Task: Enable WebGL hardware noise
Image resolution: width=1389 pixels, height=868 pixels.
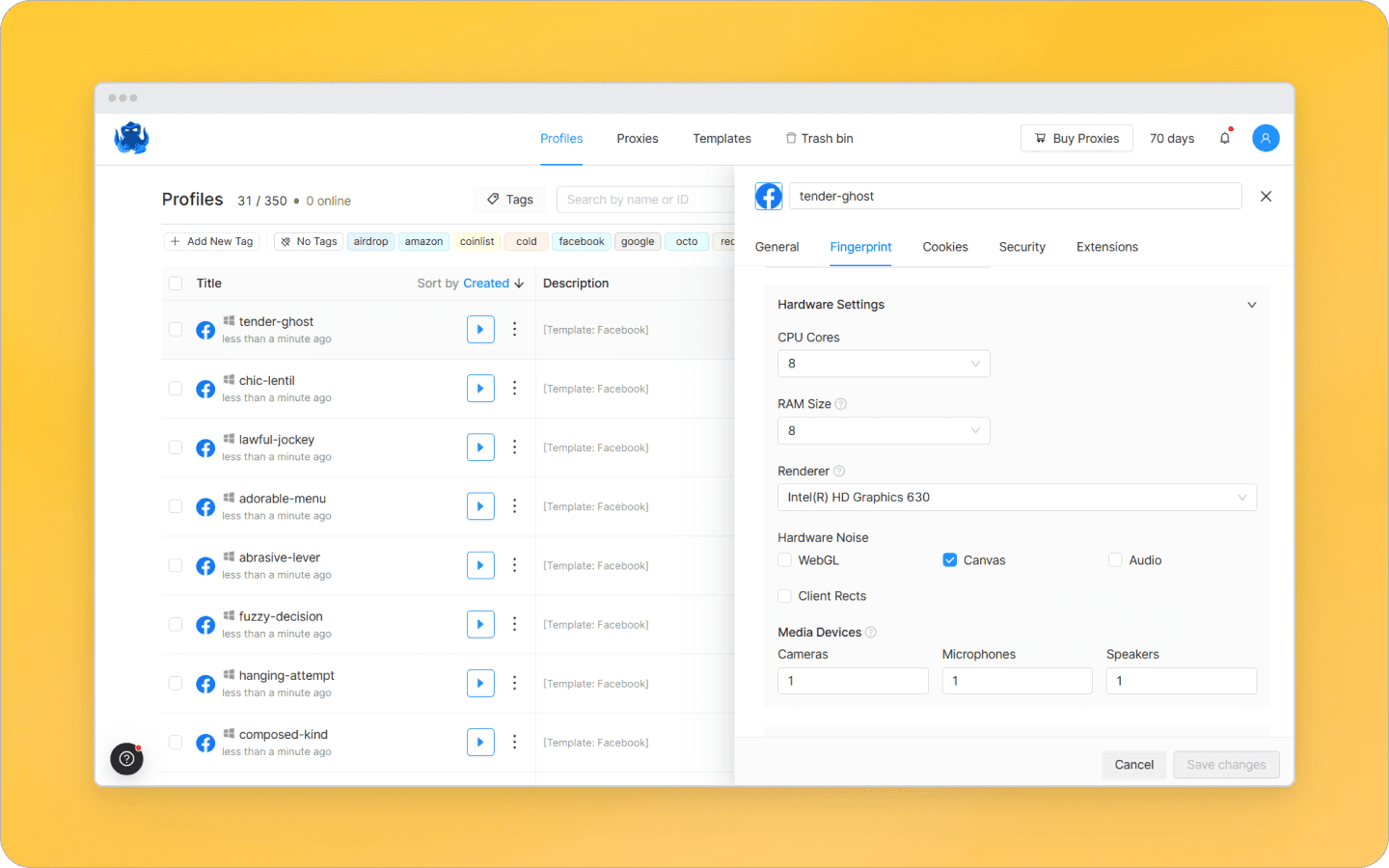Action: 785,559
